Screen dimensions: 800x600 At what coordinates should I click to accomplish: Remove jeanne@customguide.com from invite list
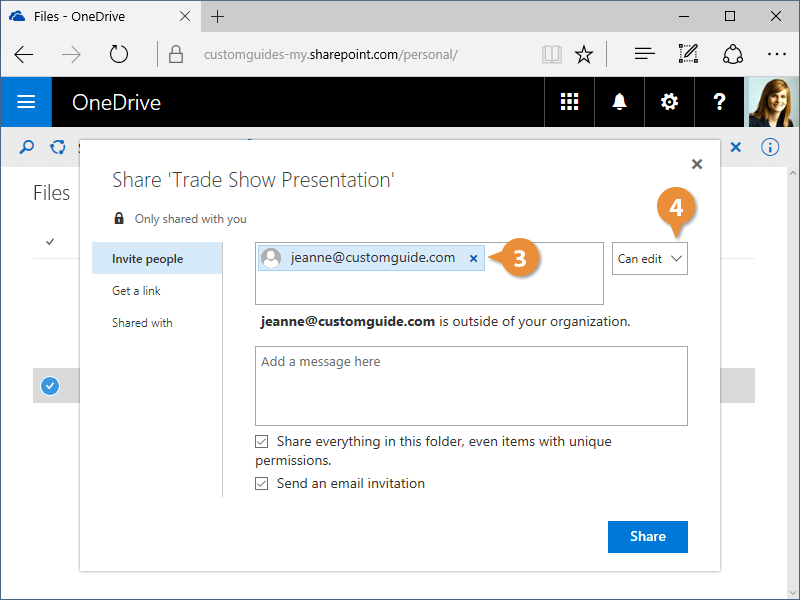pyautogui.click(x=474, y=258)
